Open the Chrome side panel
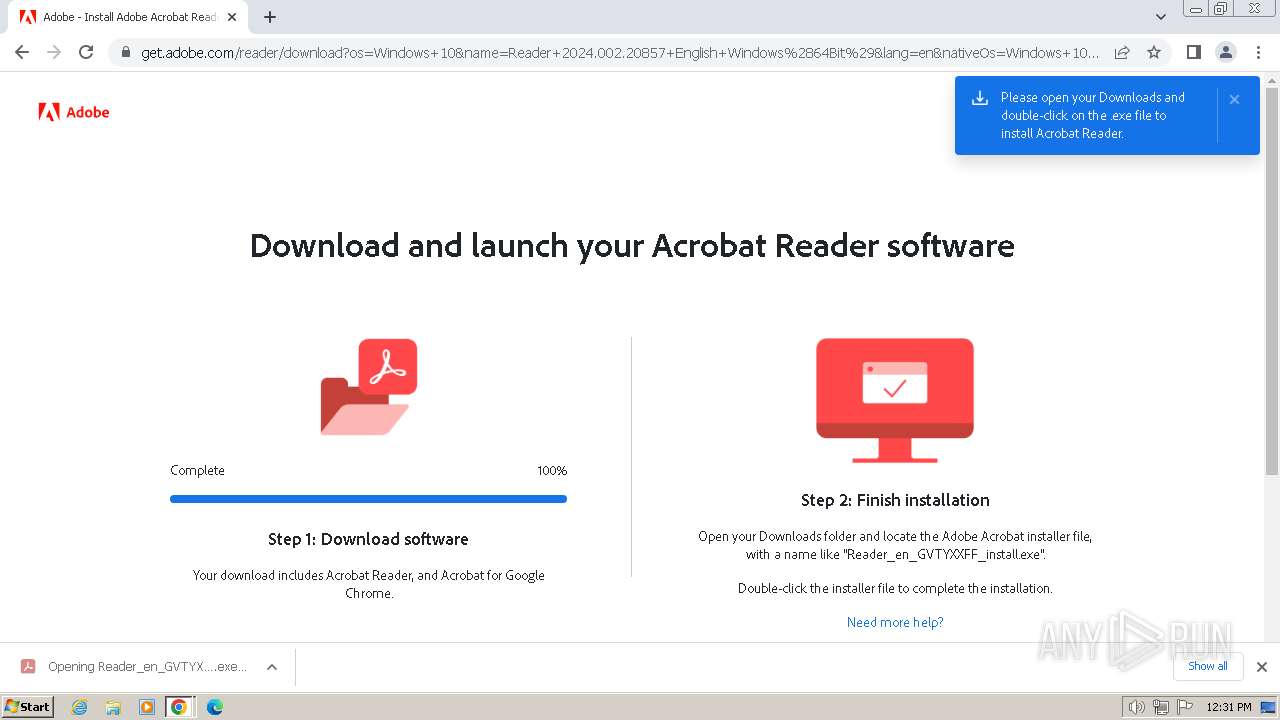Viewport: 1280px width, 720px height. pos(1193,52)
